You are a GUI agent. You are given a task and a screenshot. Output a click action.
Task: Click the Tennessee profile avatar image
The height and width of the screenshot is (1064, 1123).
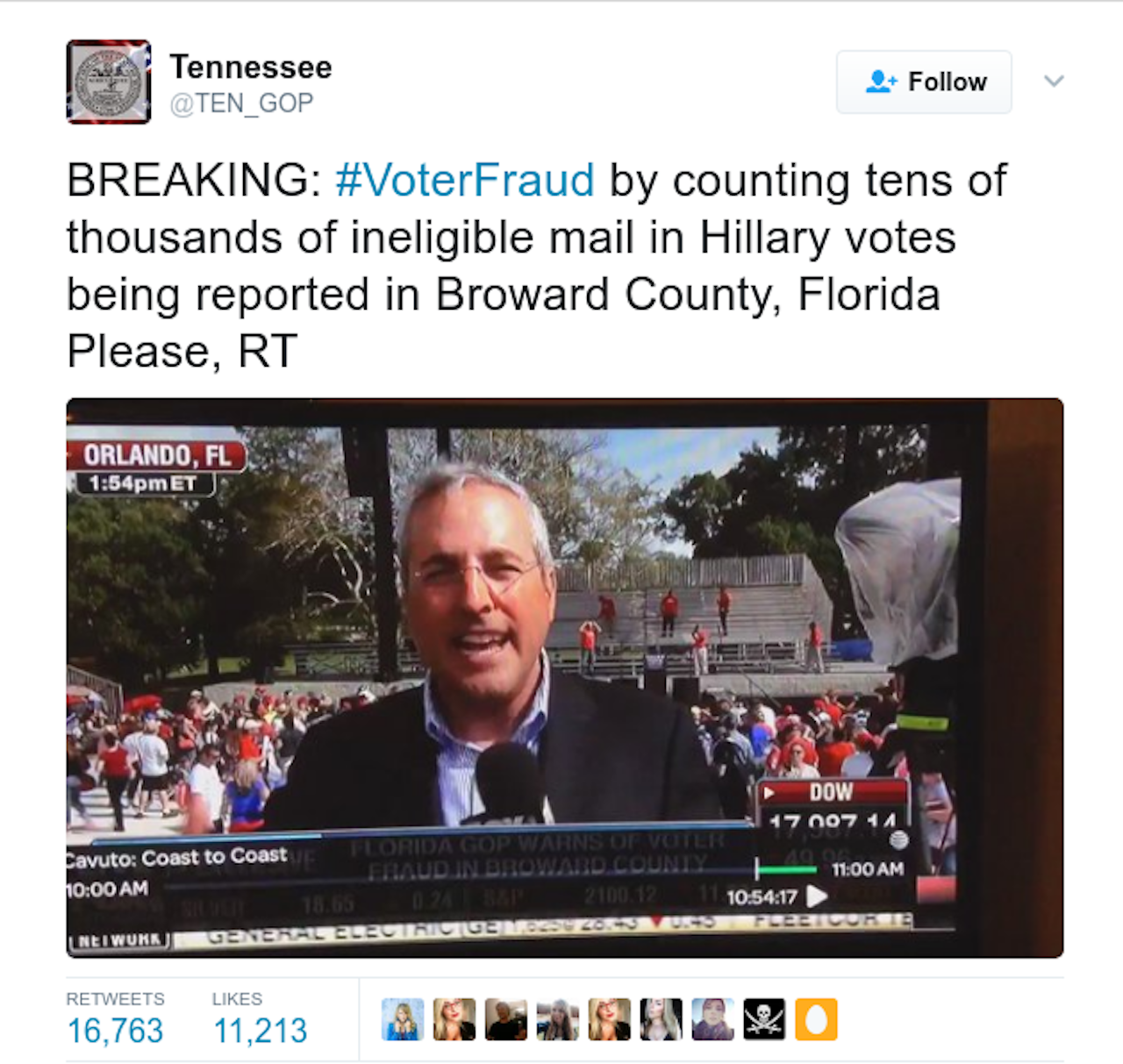pos(109,82)
